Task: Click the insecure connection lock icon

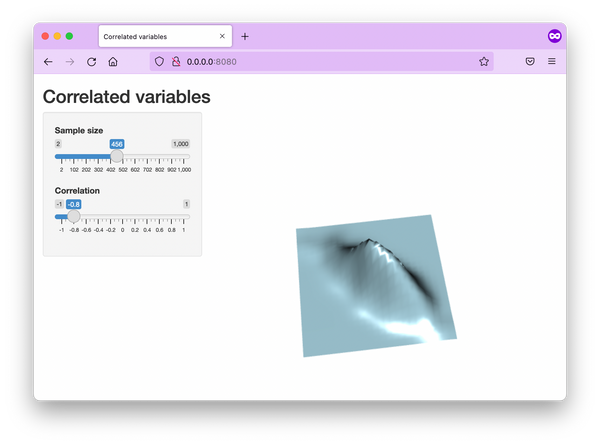Action: pyautogui.click(x=176, y=62)
